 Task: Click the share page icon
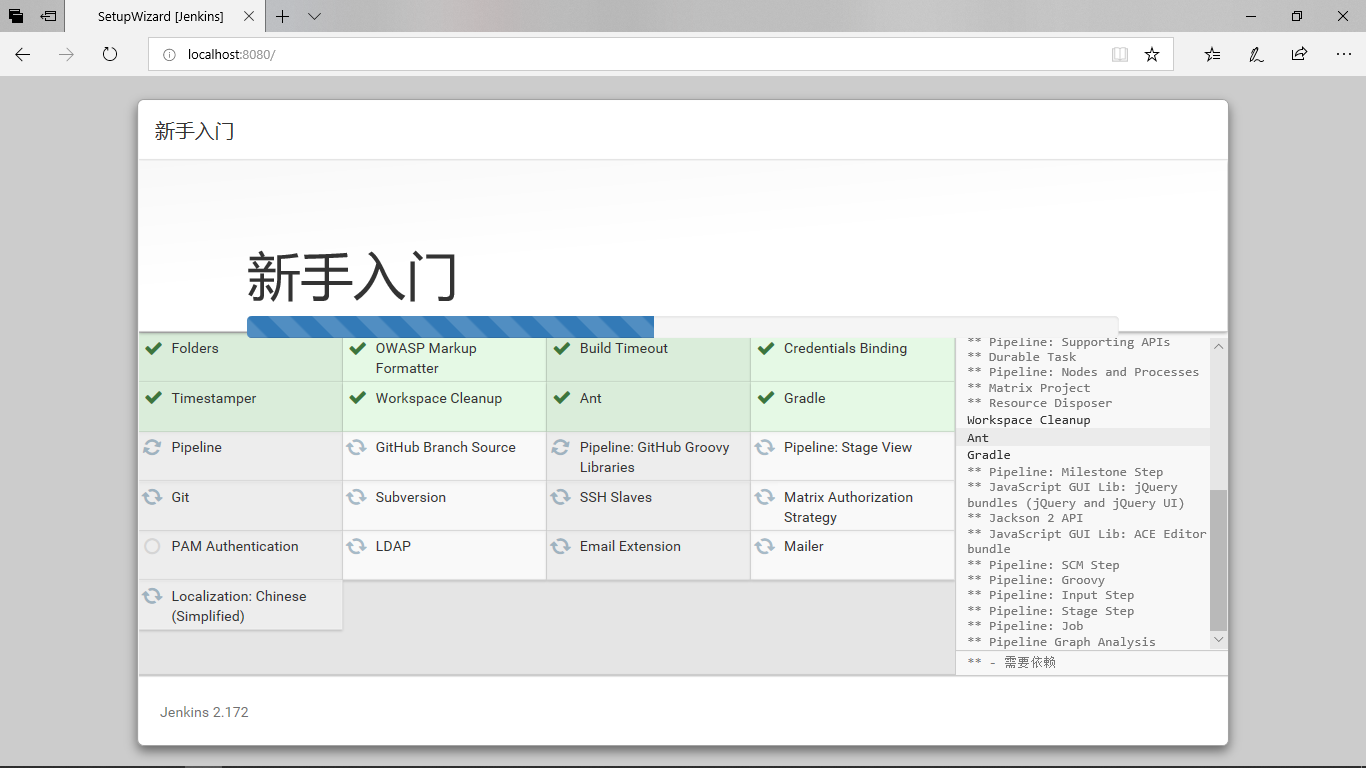pos(1299,54)
